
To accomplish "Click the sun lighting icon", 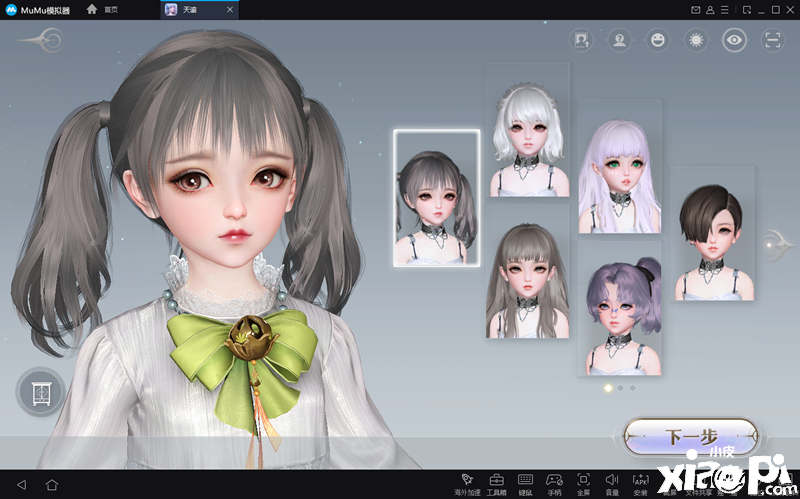I will point(696,40).
